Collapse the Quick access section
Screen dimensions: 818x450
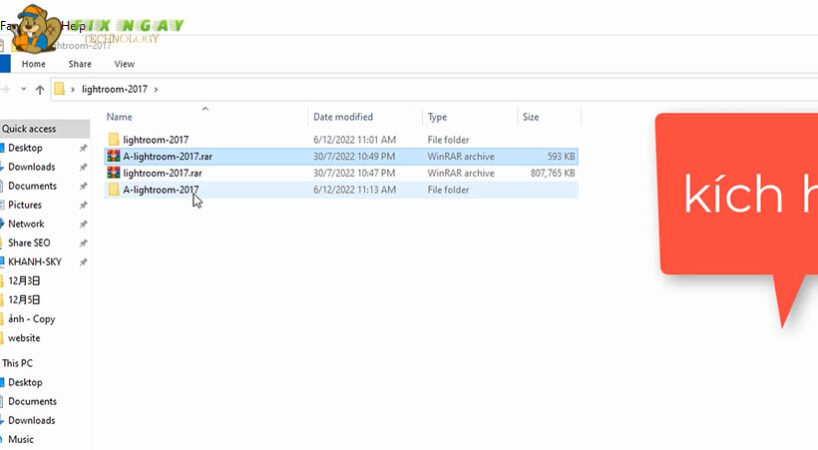pos(29,129)
